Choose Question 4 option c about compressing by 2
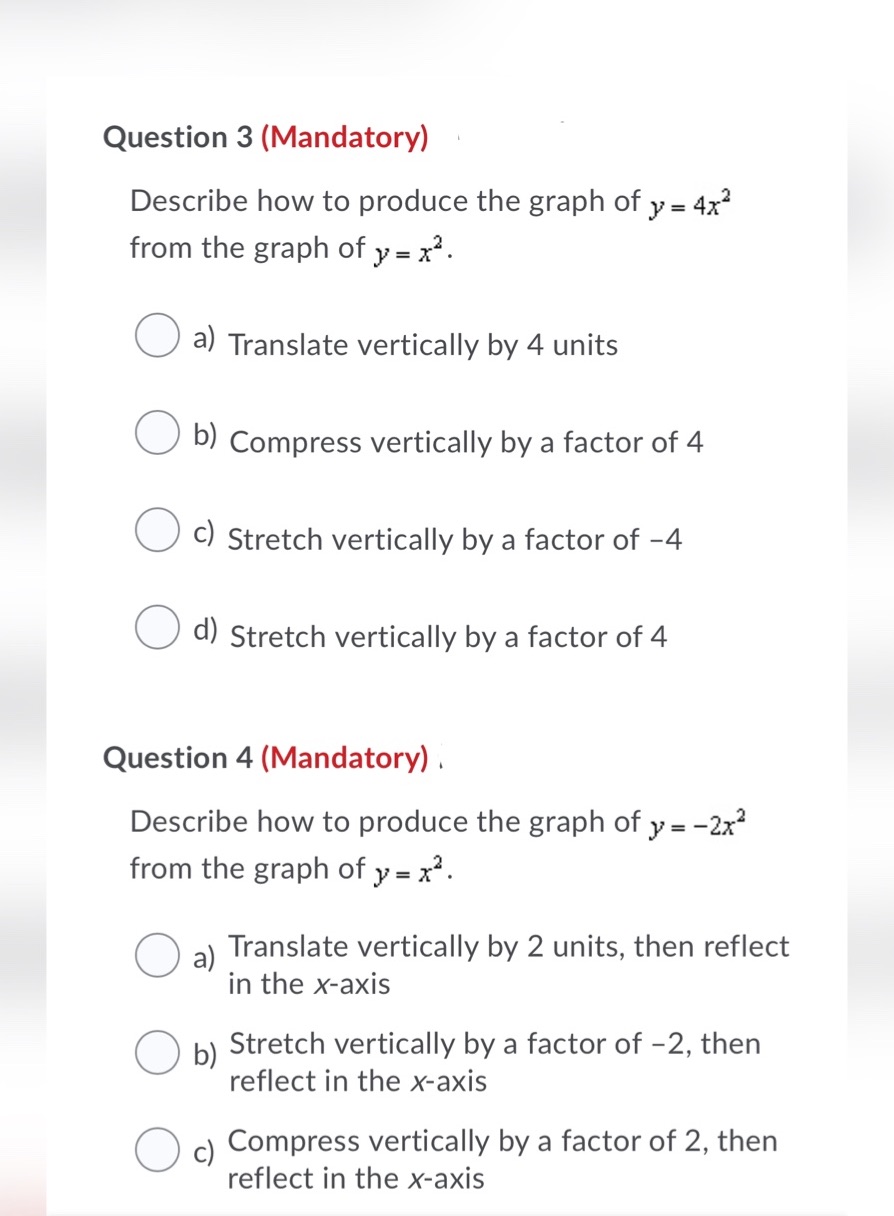The height and width of the screenshot is (1216, 894). [x=156, y=1151]
